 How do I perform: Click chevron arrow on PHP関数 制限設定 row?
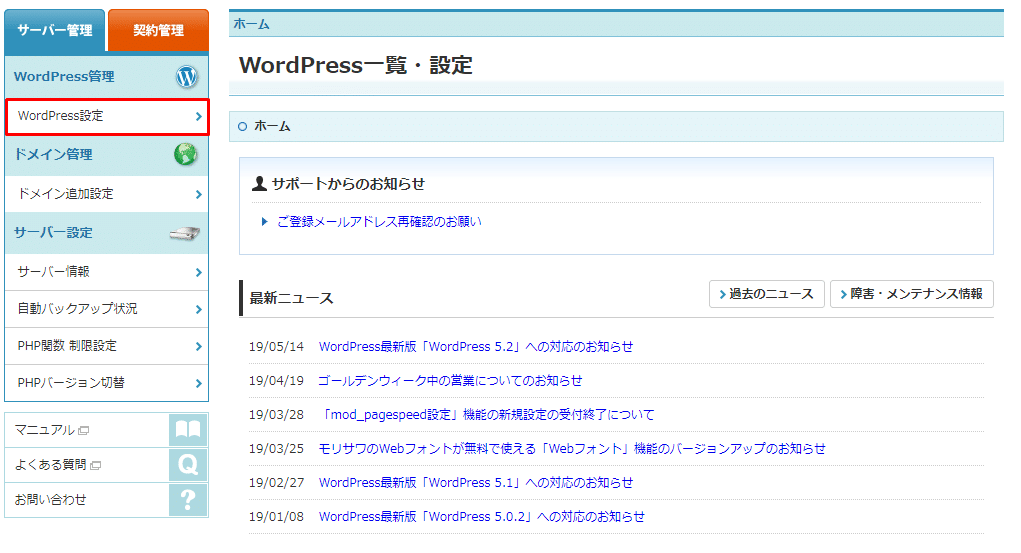click(x=199, y=347)
